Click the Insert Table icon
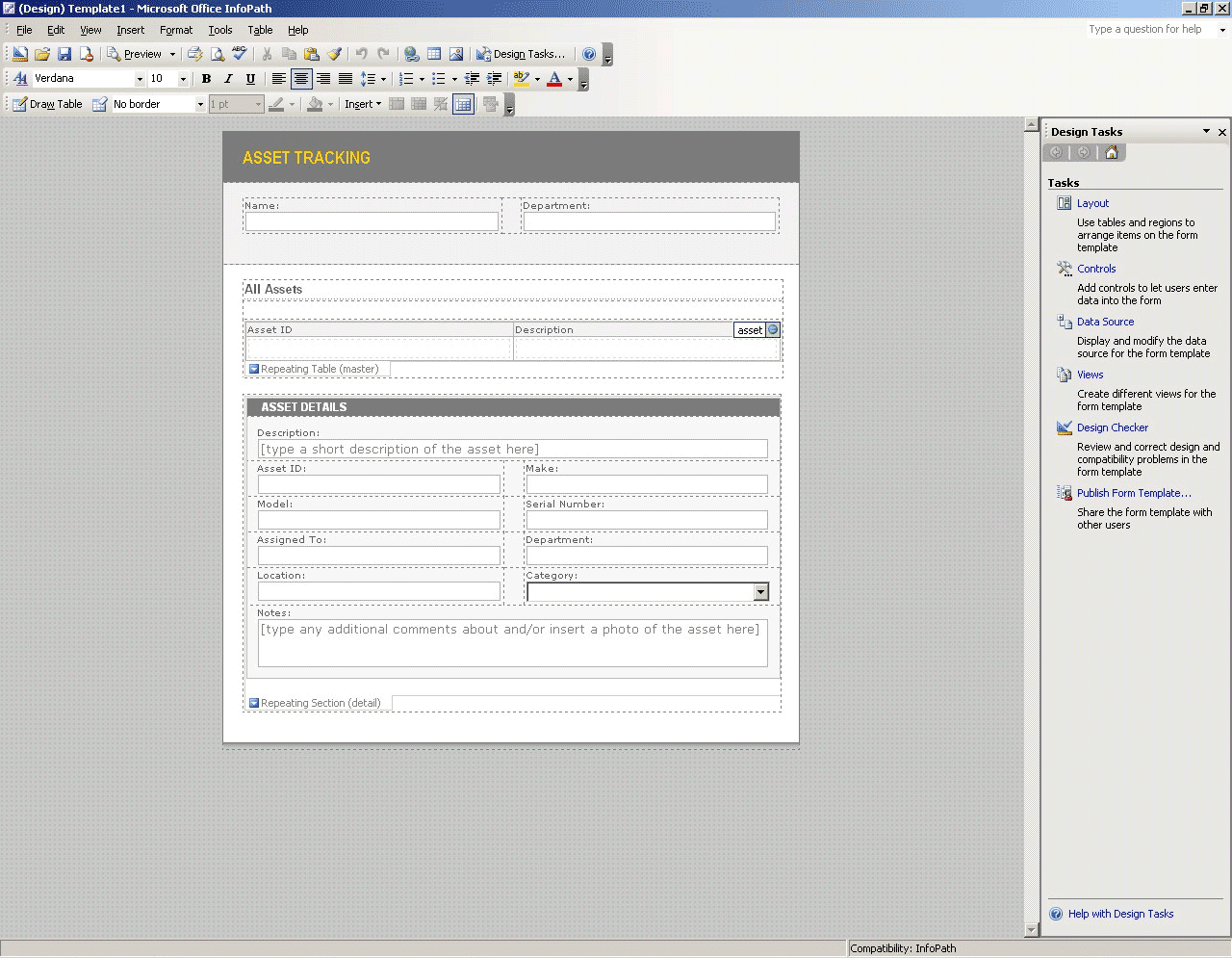This screenshot has height=958, width=1232. (x=434, y=54)
